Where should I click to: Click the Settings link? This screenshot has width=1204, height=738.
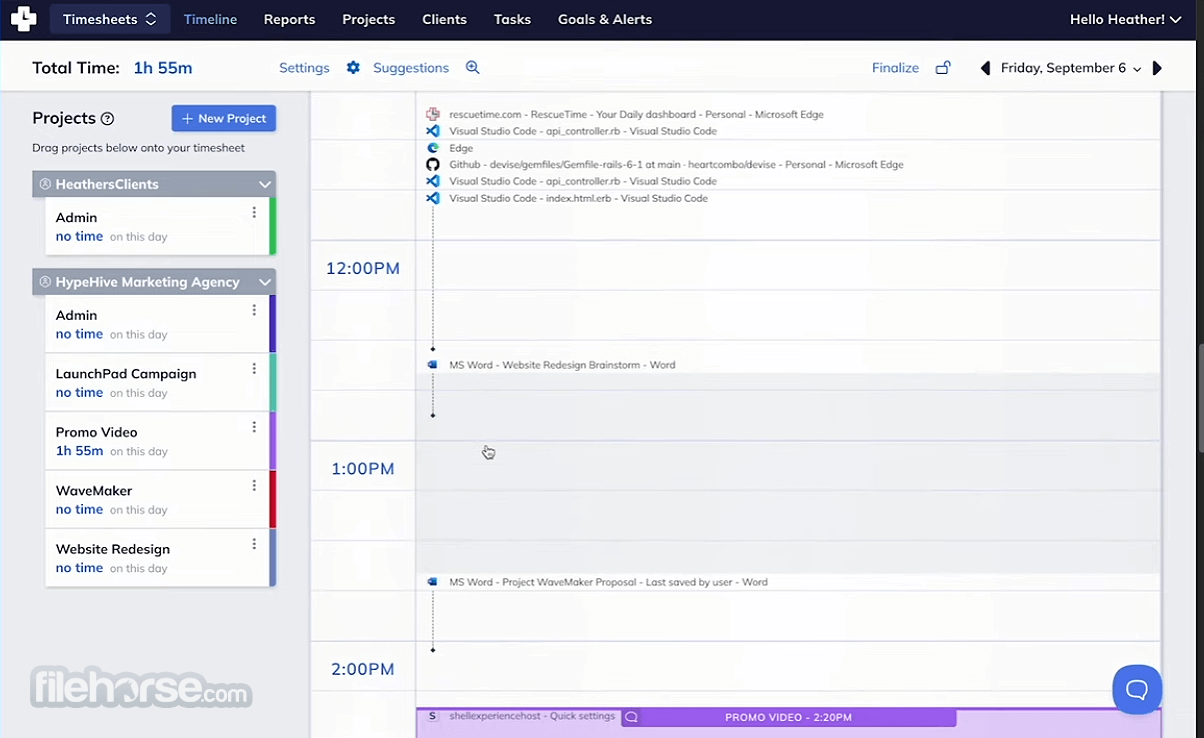304,68
